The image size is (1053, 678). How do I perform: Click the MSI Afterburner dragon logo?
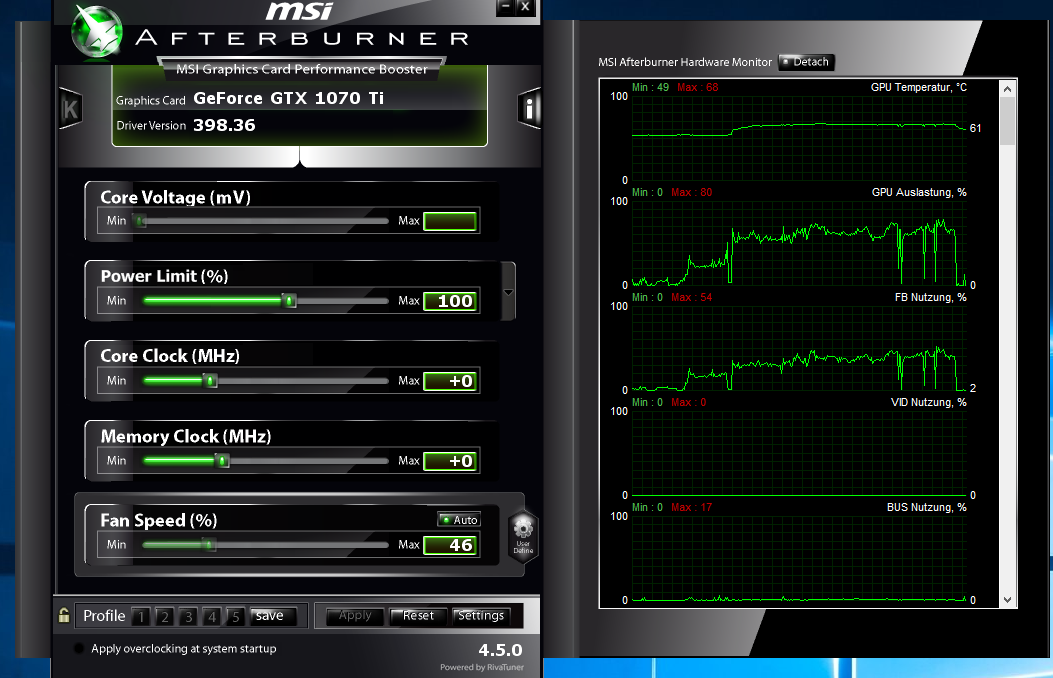pos(97,32)
